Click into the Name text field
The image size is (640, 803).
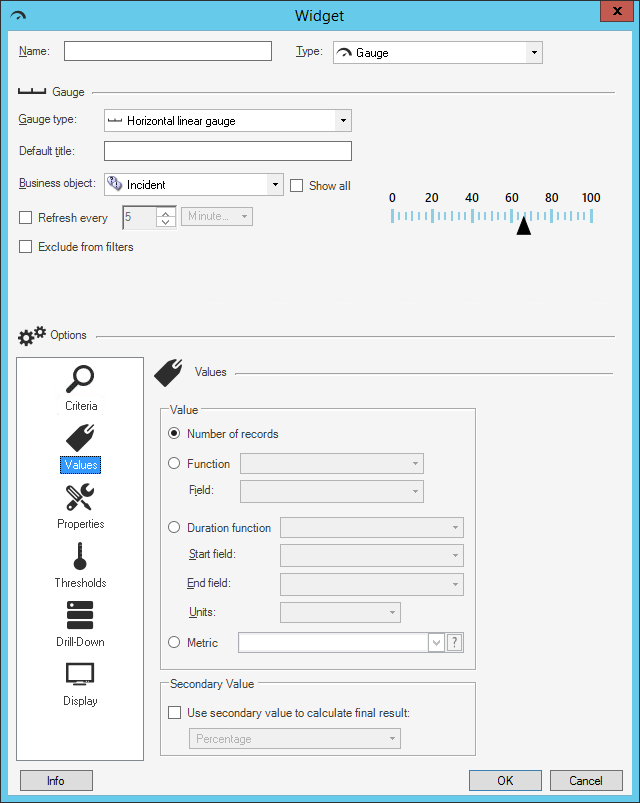(168, 51)
